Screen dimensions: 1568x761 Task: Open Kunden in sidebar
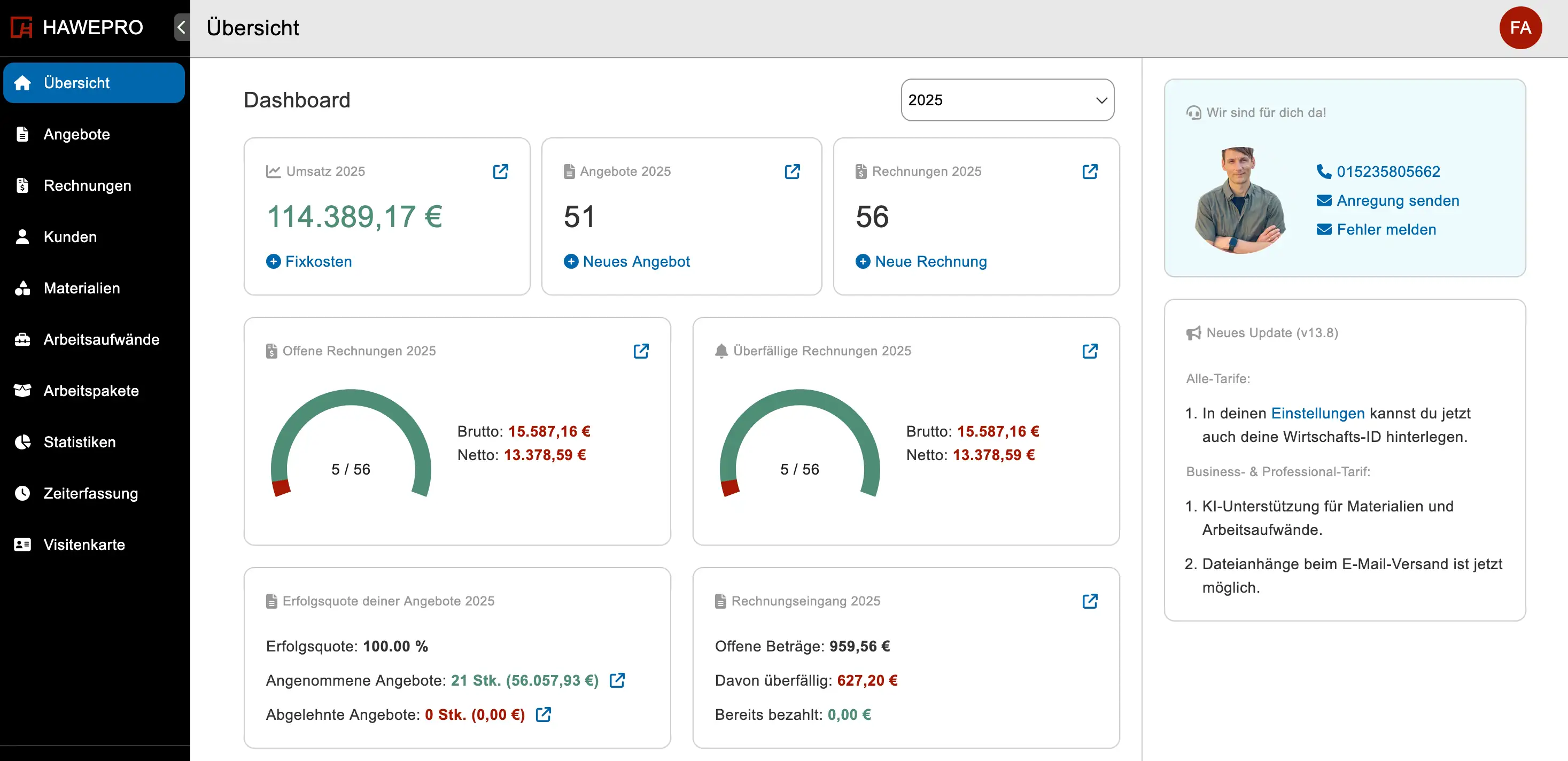(94, 237)
